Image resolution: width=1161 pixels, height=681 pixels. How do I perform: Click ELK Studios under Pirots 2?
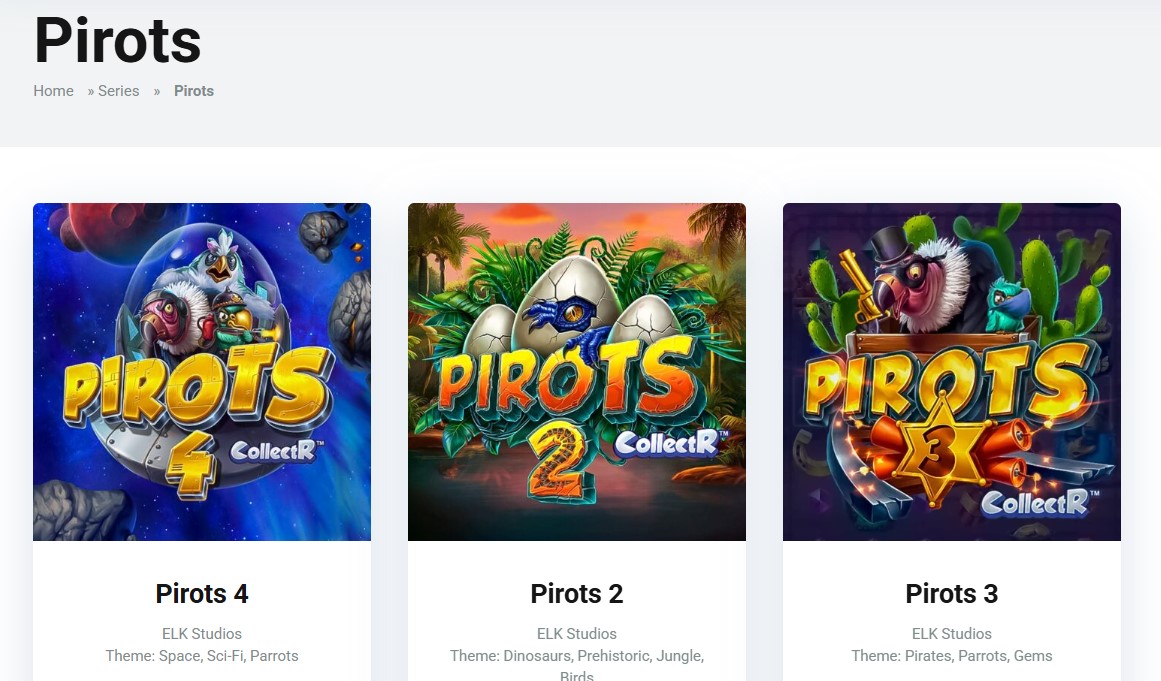click(577, 634)
